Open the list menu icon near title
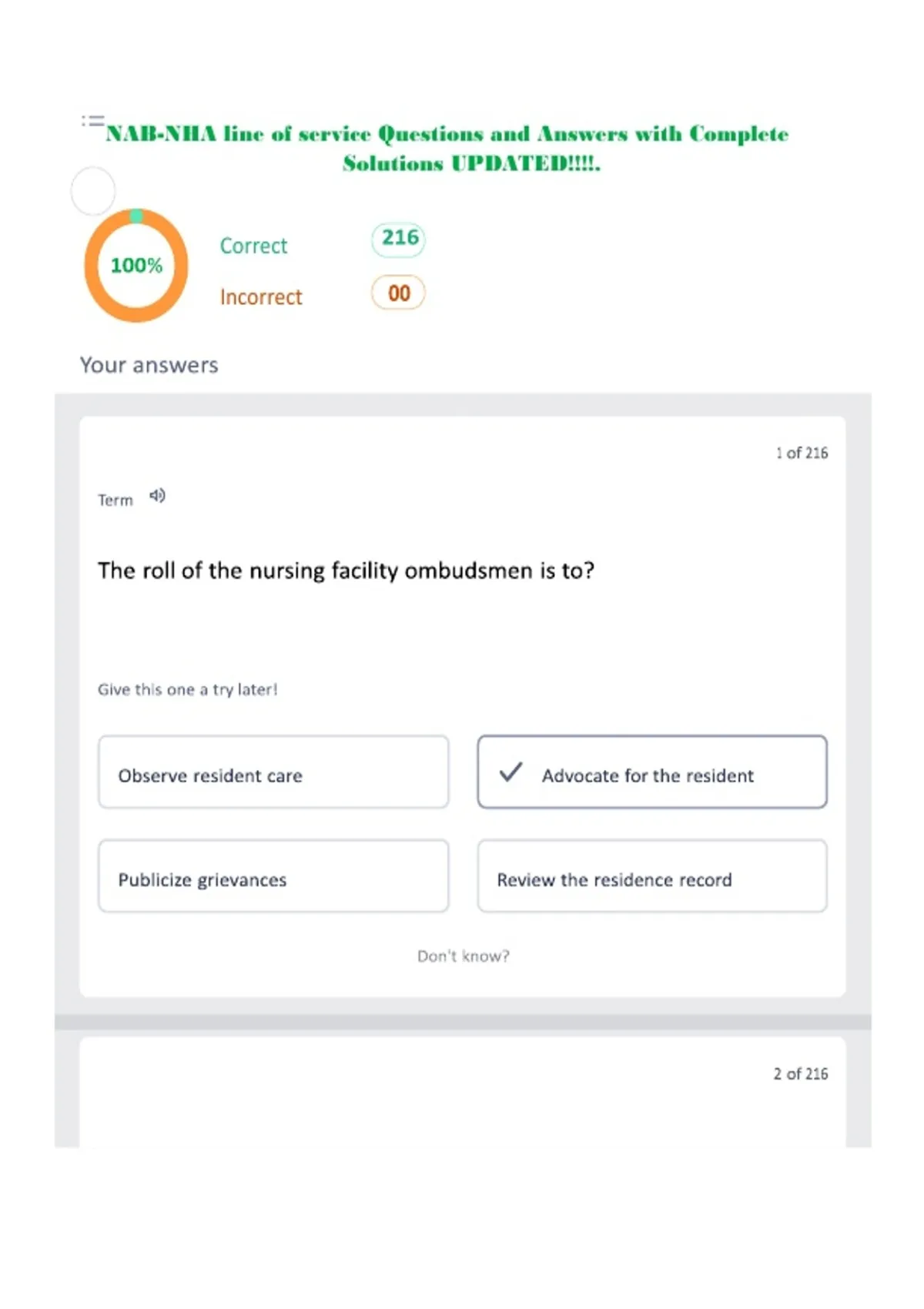The height and width of the screenshot is (1309, 924). pyautogui.click(x=93, y=121)
